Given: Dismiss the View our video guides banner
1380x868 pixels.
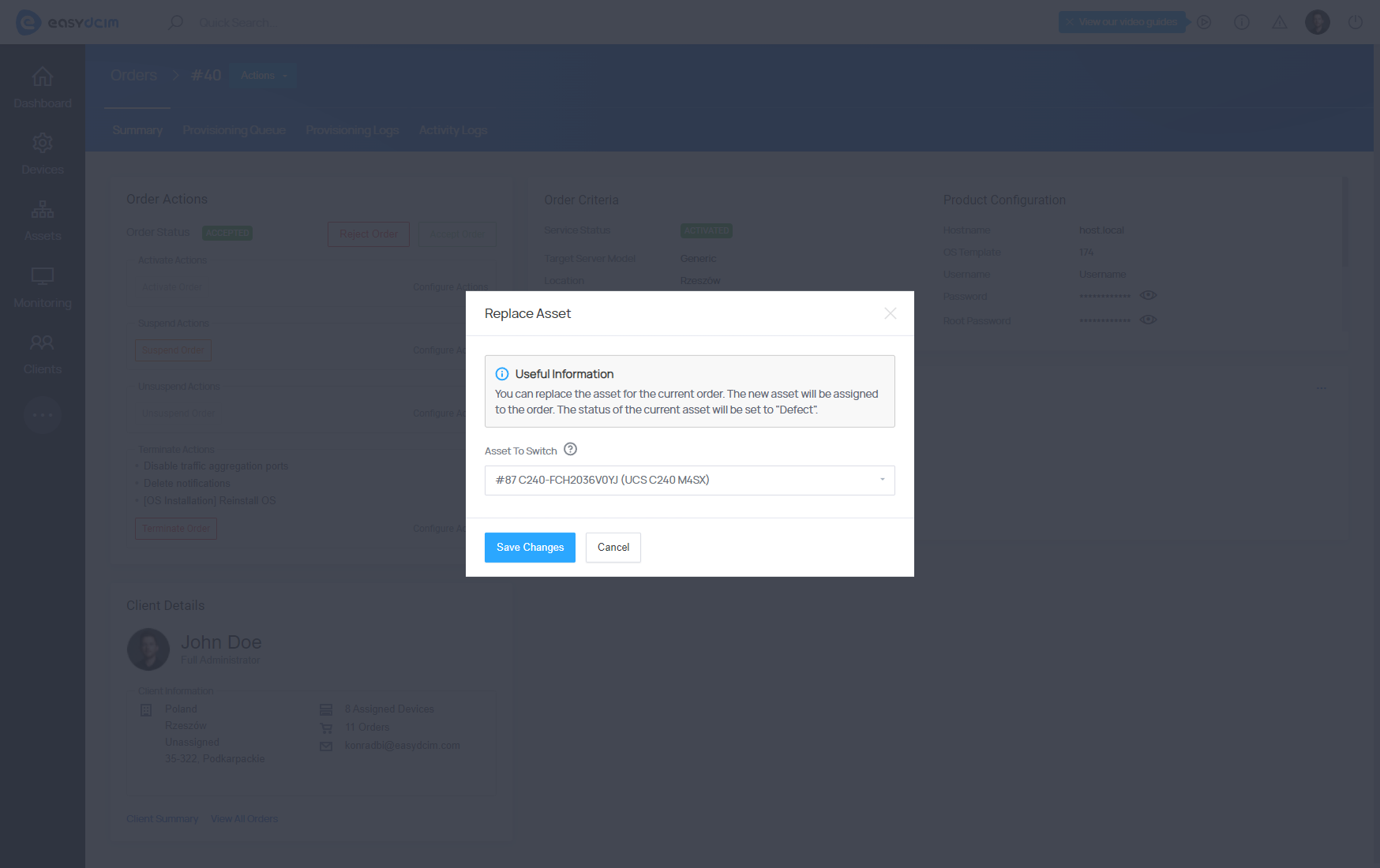Looking at the screenshot, I should pyautogui.click(x=1070, y=22).
